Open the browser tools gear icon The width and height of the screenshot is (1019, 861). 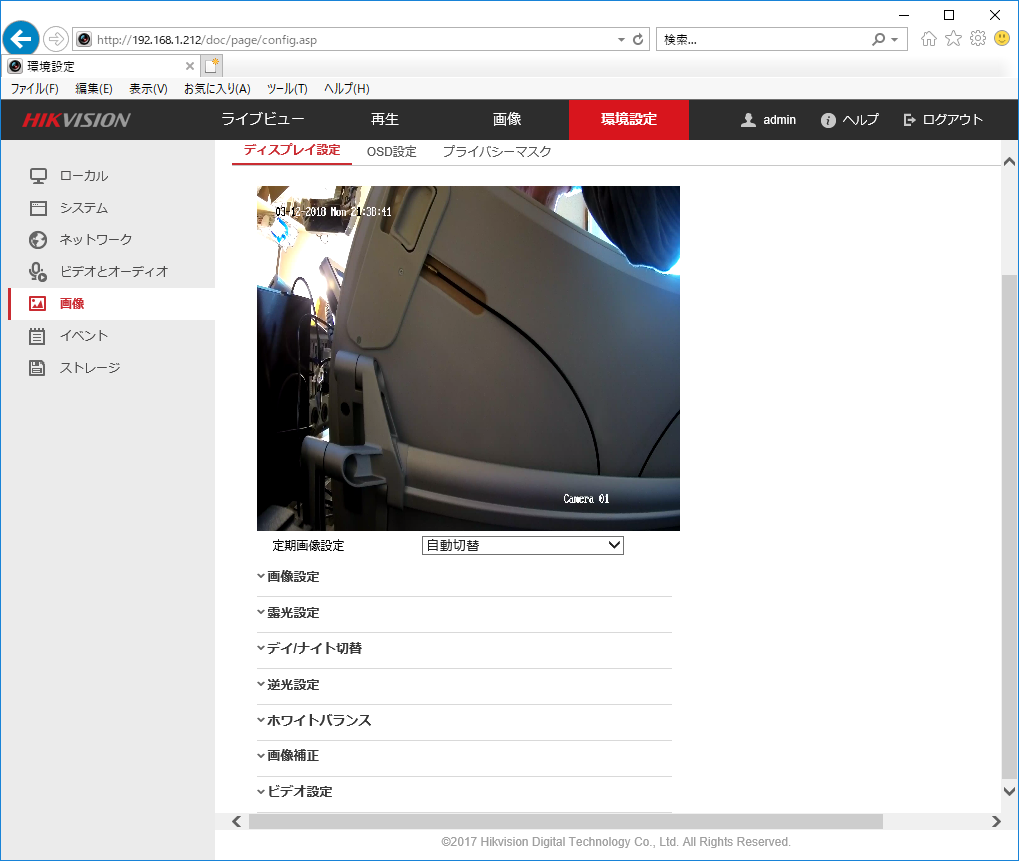tap(977, 39)
